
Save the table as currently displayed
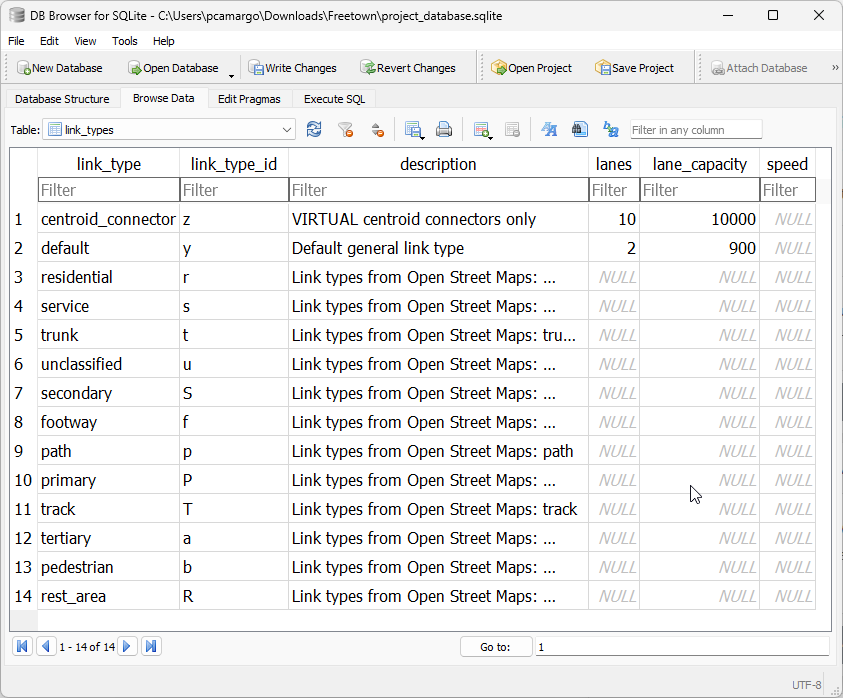pyautogui.click(x=411, y=129)
